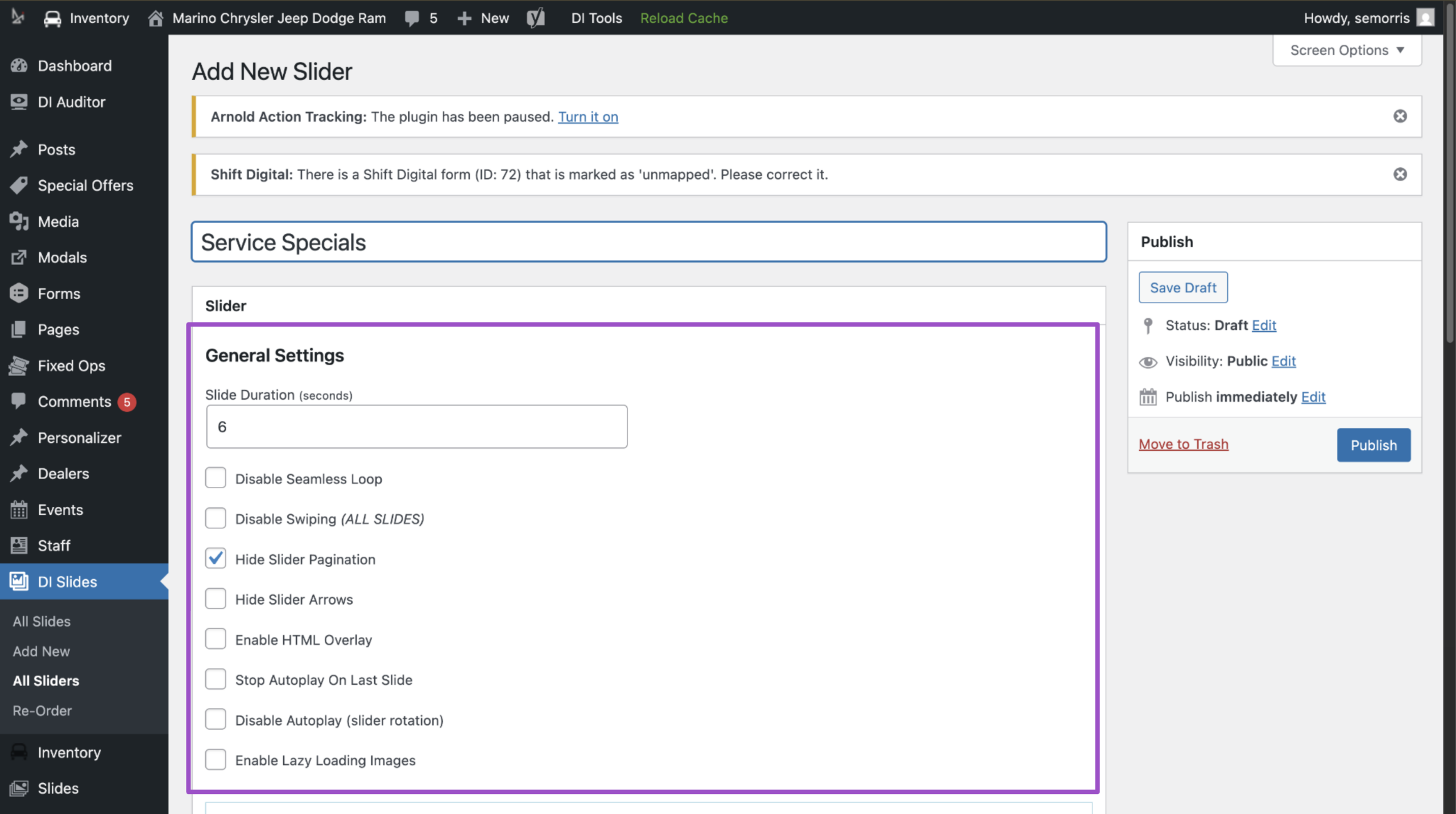Click the Inventory car icon in sidebar

(x=19, y=752)
